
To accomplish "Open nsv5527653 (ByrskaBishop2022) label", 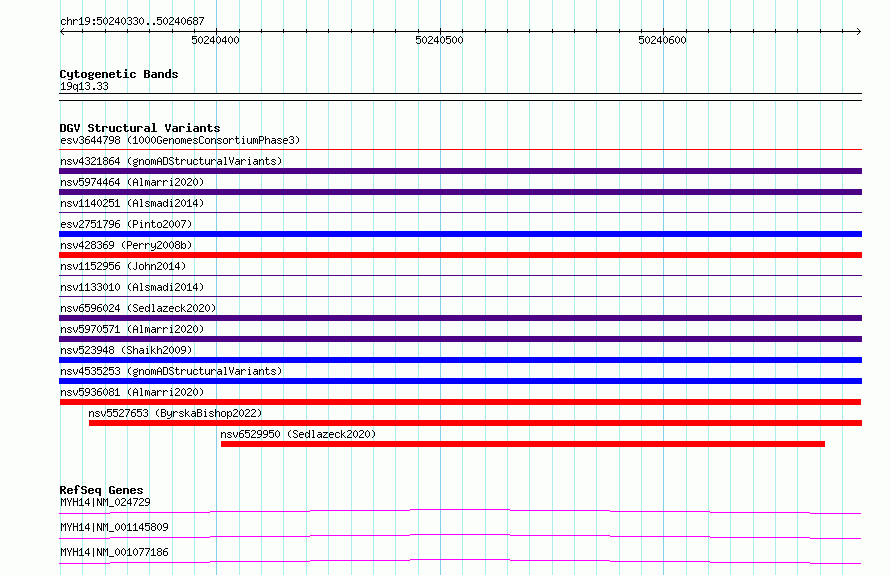I will pyautogui.click(x=175, y=413).
